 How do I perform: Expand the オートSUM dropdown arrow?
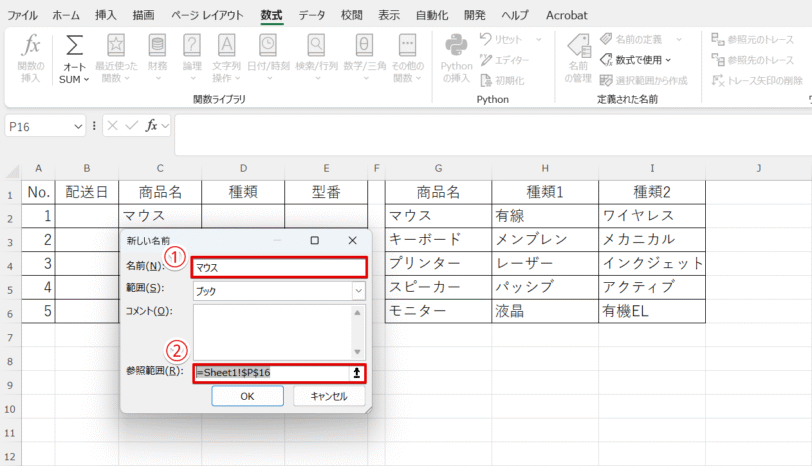click(86, 79)
